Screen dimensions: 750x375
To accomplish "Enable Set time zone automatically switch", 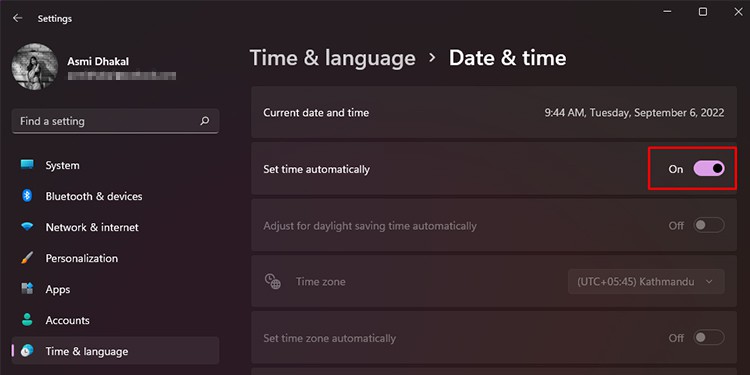I will click(709, 338).
